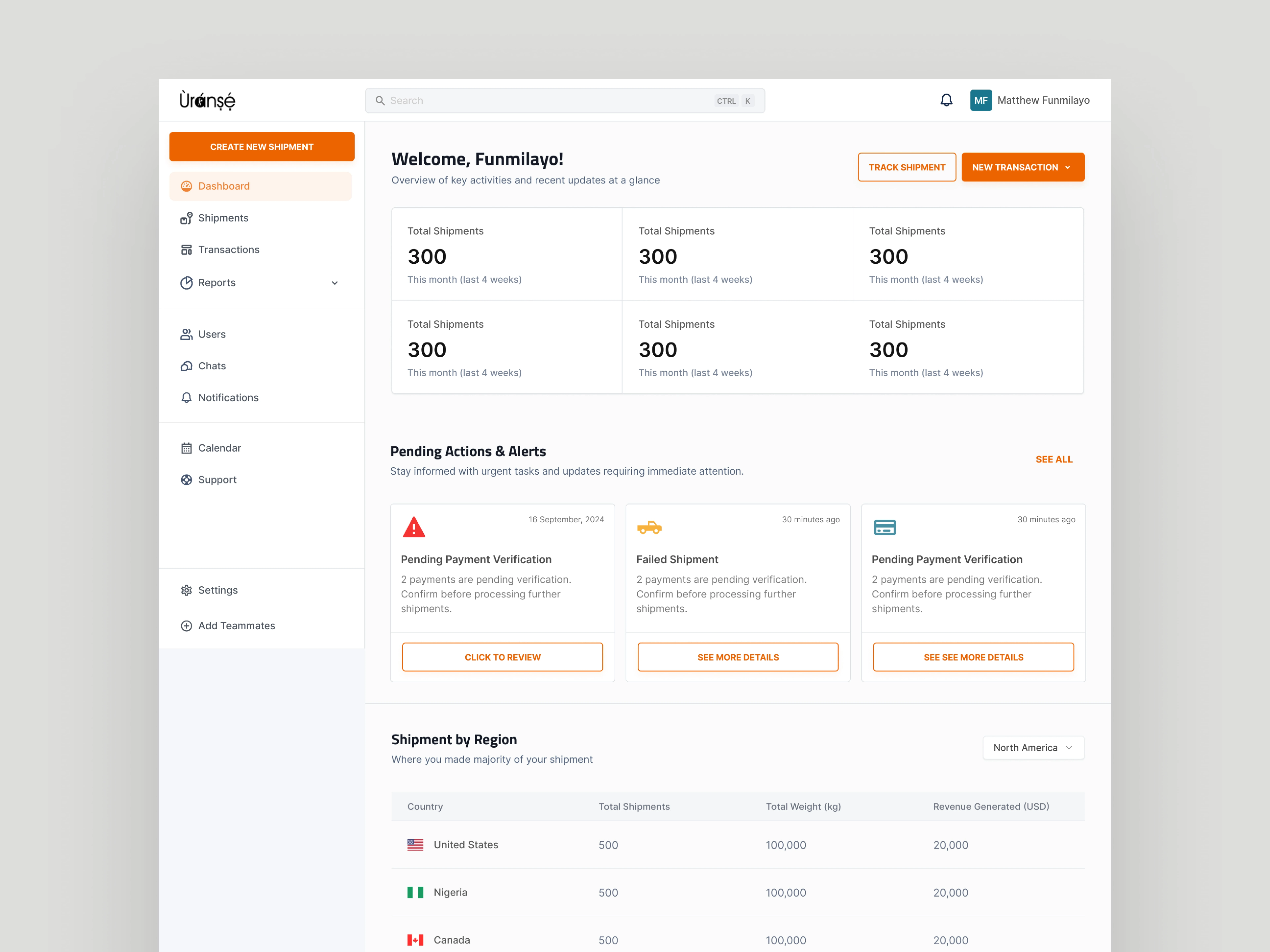The width and height of the screenshot is (1270, 952).
Task: Click the Track Shipment button
Action: pos(907,167)
